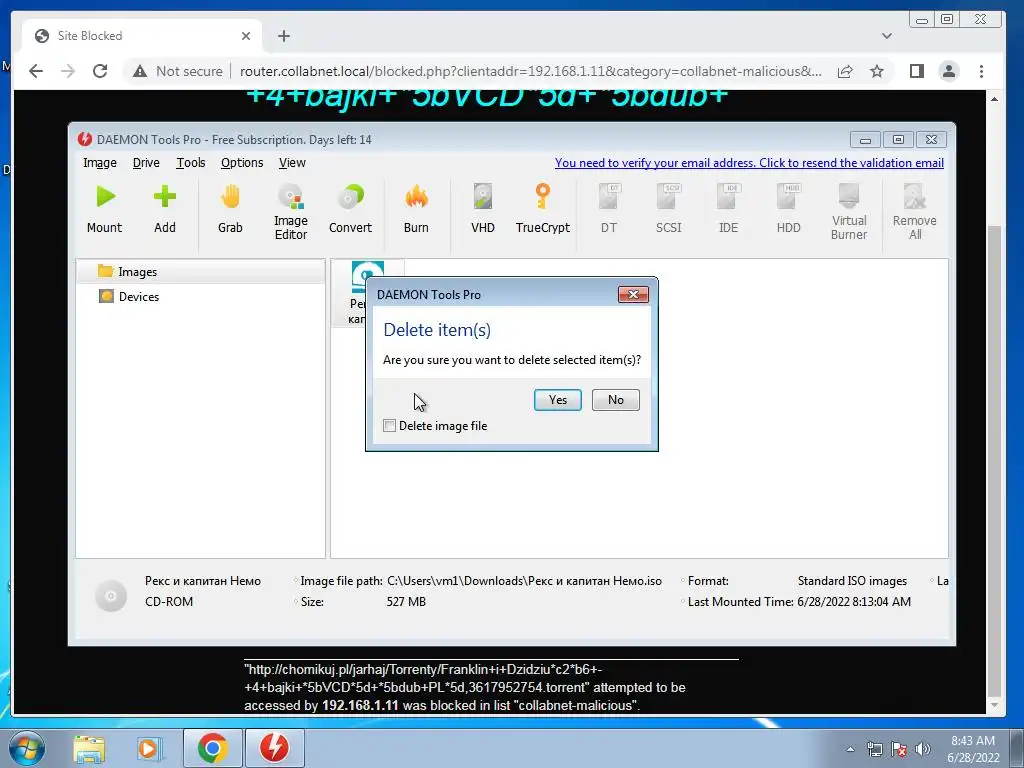1024x768 pixels.
Task: Select the Site Blocked browser tab
Action: (x=142, y=36)
